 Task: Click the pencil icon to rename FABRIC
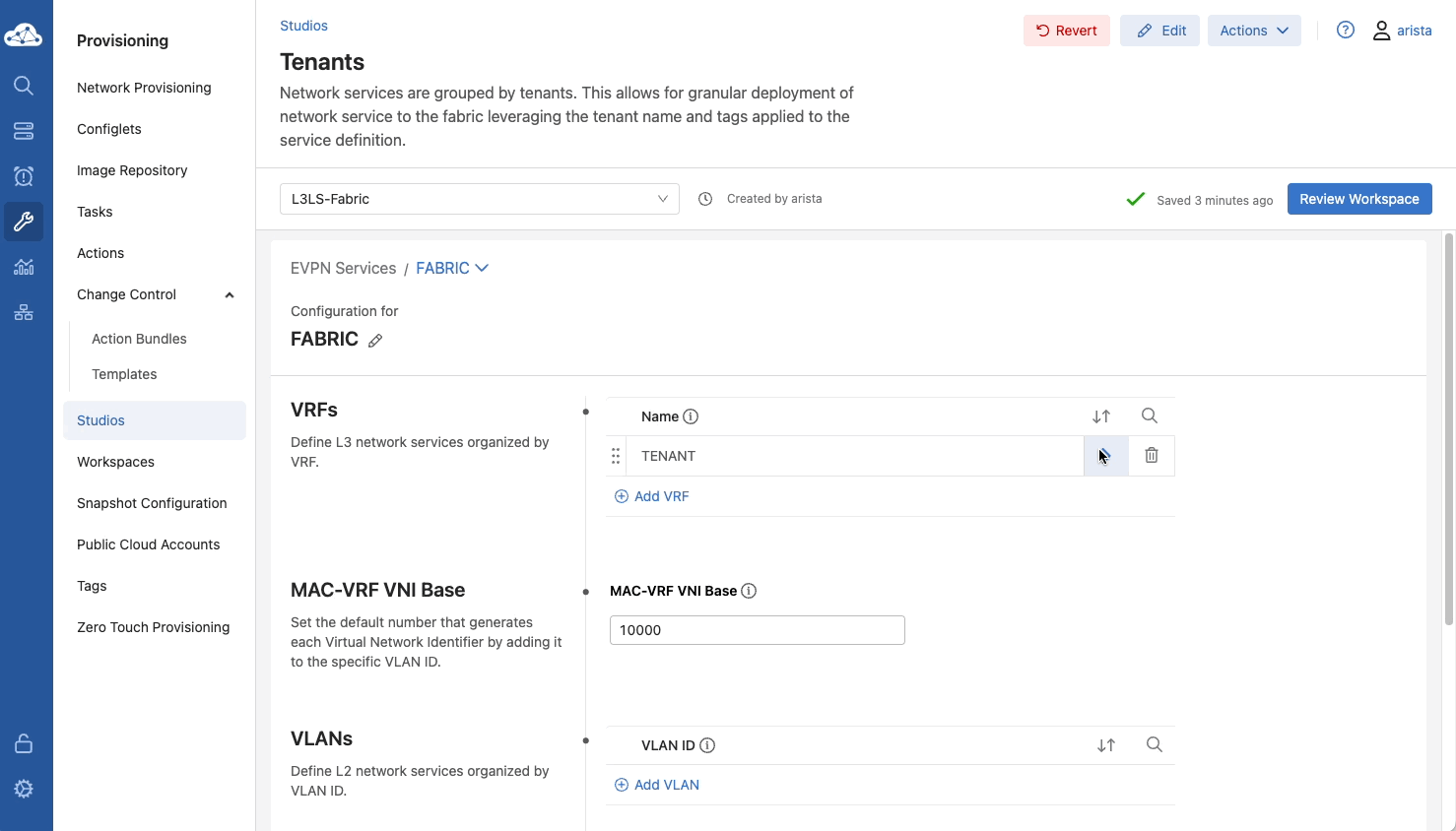click(375, 341)
